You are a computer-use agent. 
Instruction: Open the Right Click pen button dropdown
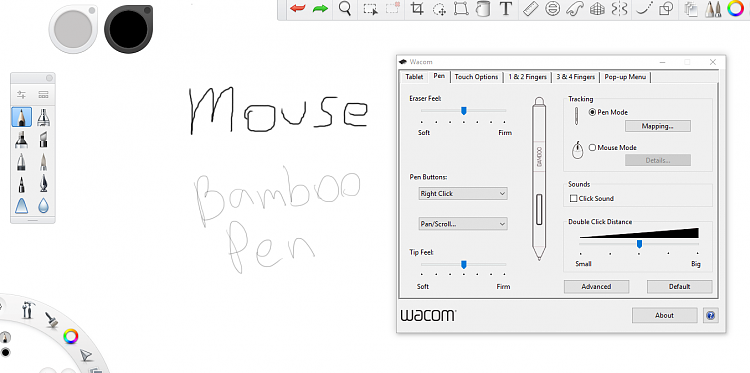tap(463, 194)
